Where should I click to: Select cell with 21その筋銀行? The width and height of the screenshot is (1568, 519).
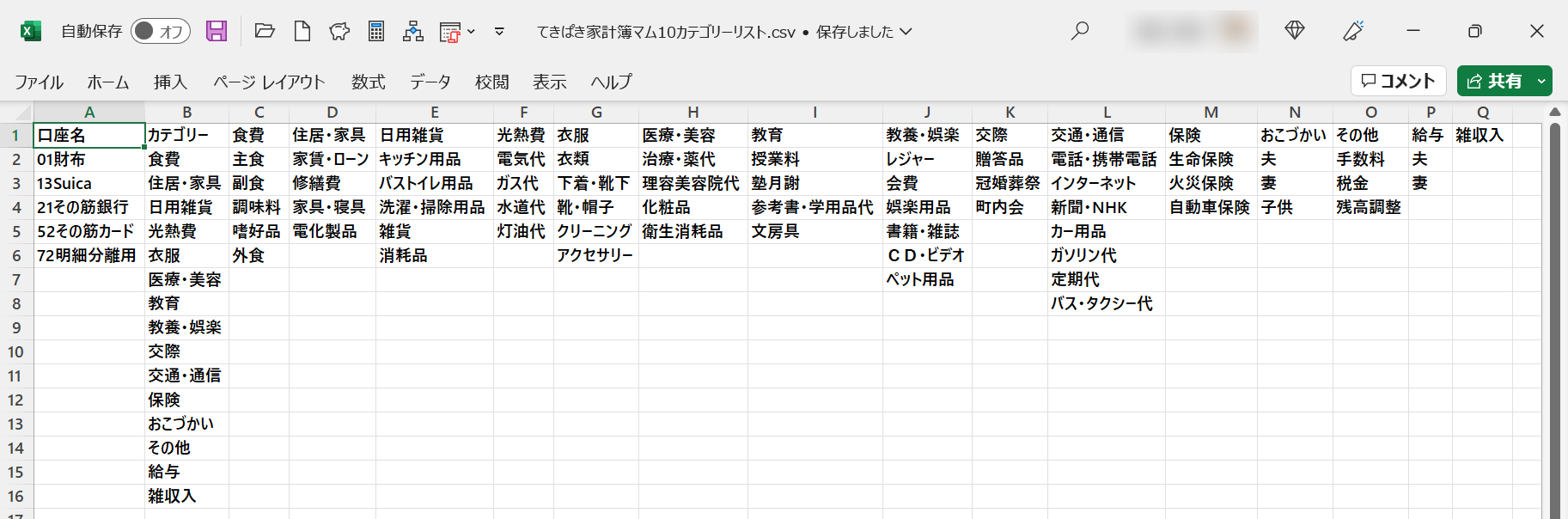click(89, 208)
